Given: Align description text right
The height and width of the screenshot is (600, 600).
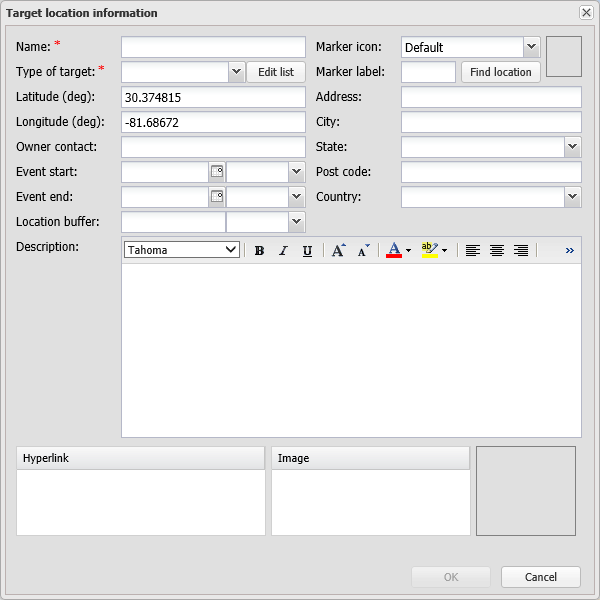Looking at the screenshot, I should pos(521,251).
